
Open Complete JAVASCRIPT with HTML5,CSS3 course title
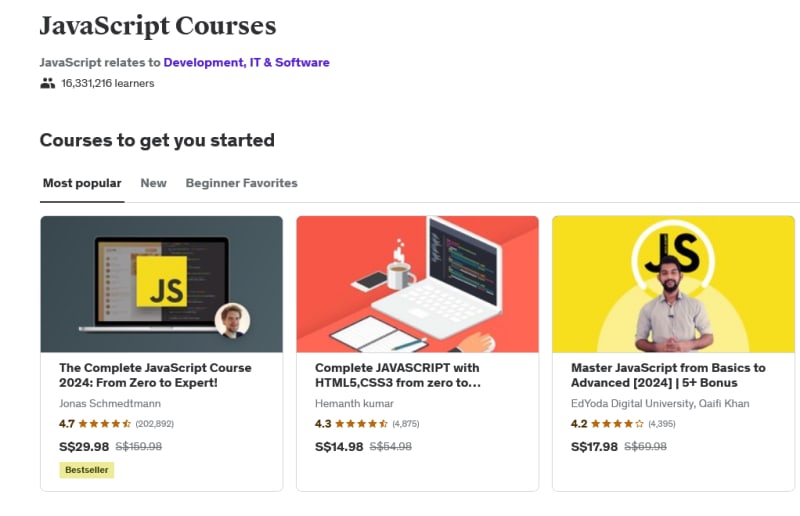tap(398, 375)
